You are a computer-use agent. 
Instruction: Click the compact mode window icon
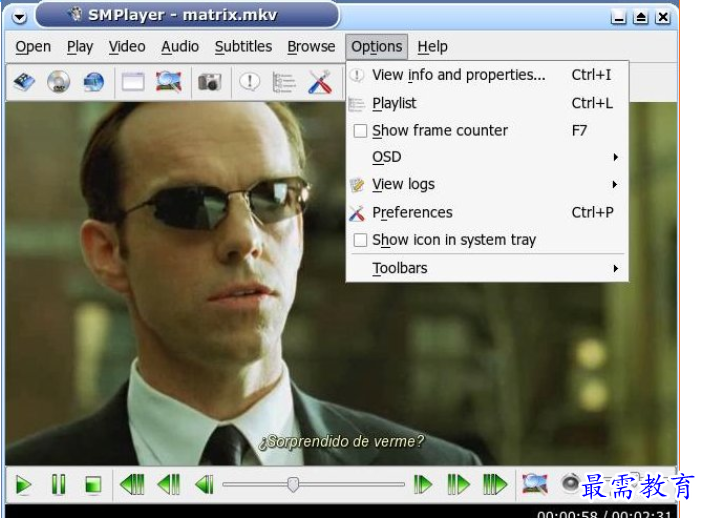pyautogui.click(x=133, y=82)
